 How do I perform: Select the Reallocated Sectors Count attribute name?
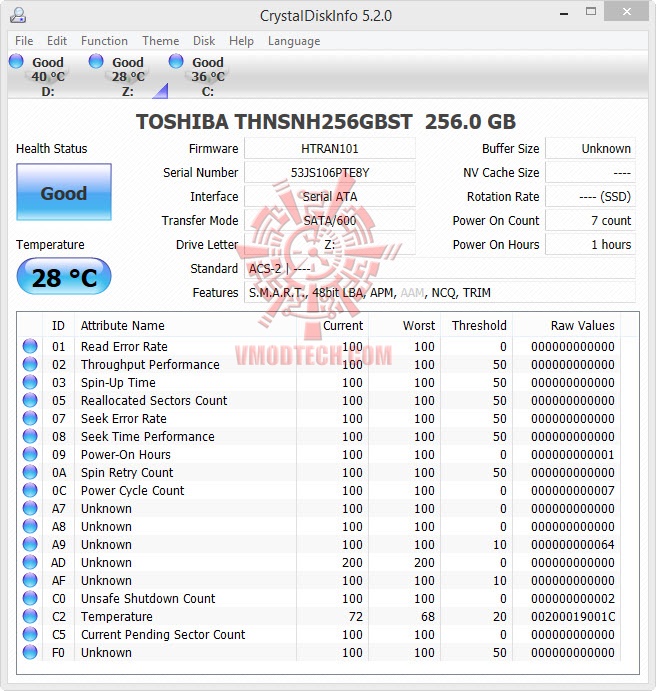154,400
